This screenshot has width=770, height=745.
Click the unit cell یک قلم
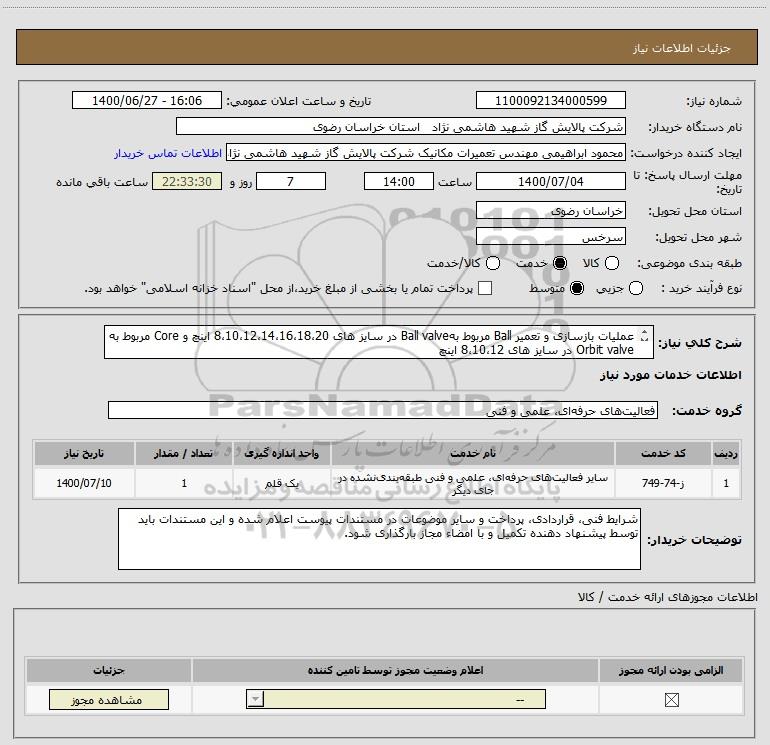[282, 483]
